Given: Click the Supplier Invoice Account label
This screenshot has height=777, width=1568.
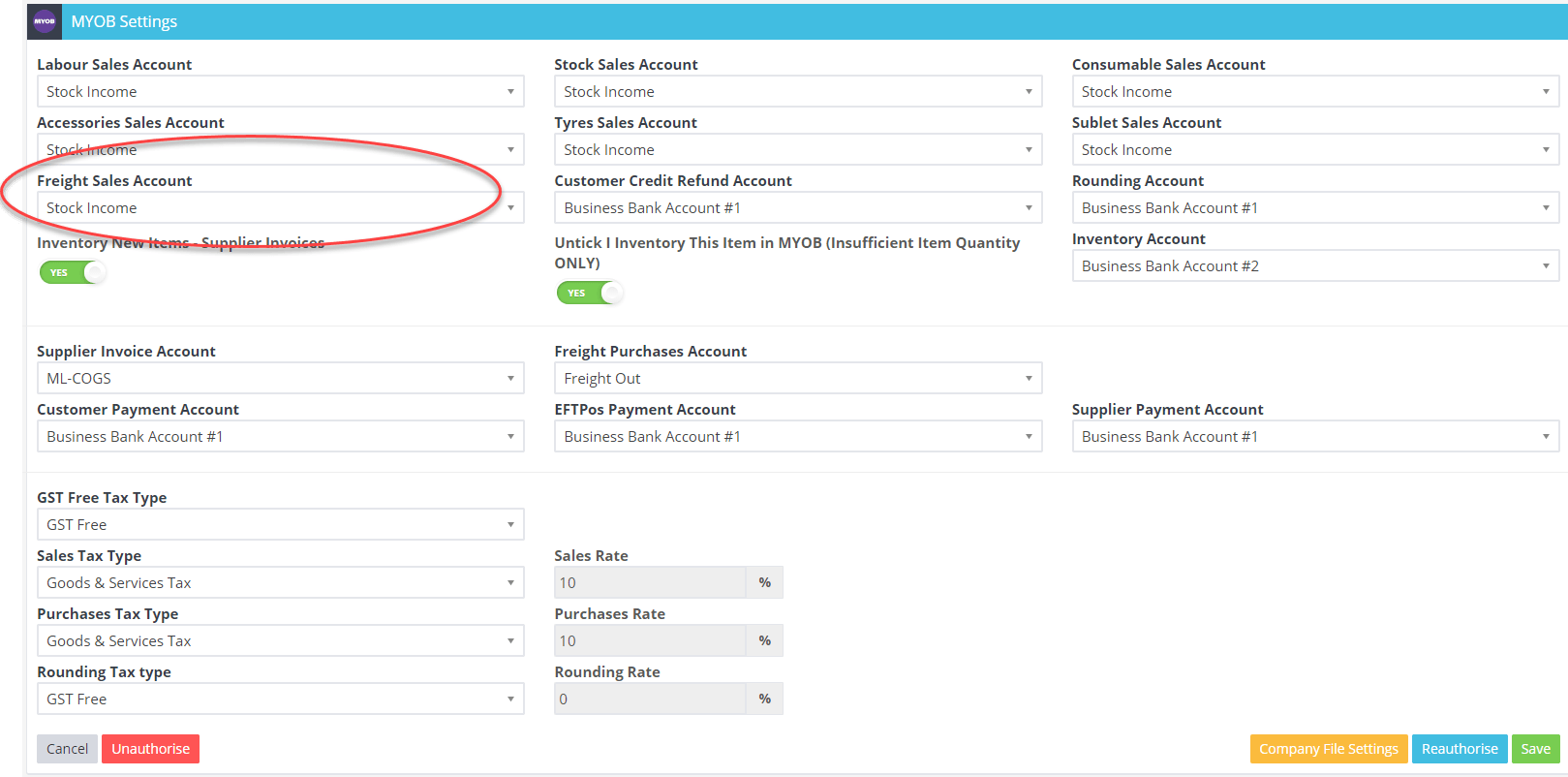Looking at the screenshot, I should [x=126, y=351].
